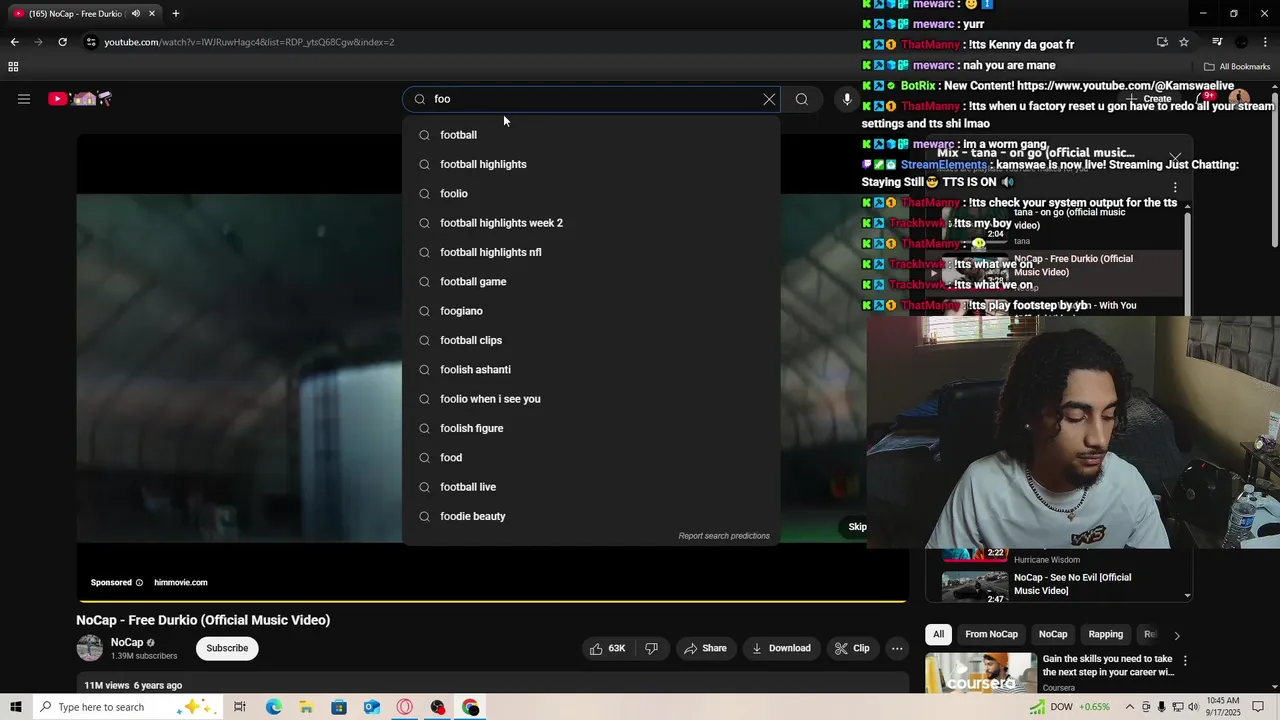Open the Windows Start menu
The width and height of the screenshot is (1280, 720).
pyautogui.click(x=16, y=707)
